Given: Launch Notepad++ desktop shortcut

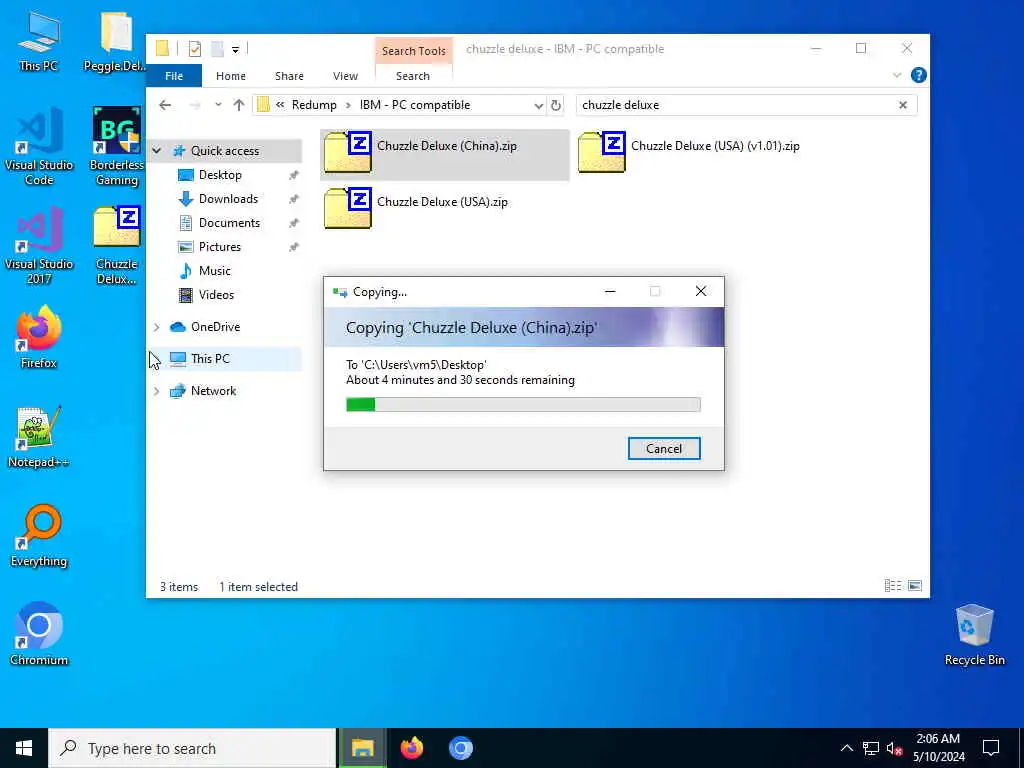Looking at the screenshot, I should coord(39,437).
